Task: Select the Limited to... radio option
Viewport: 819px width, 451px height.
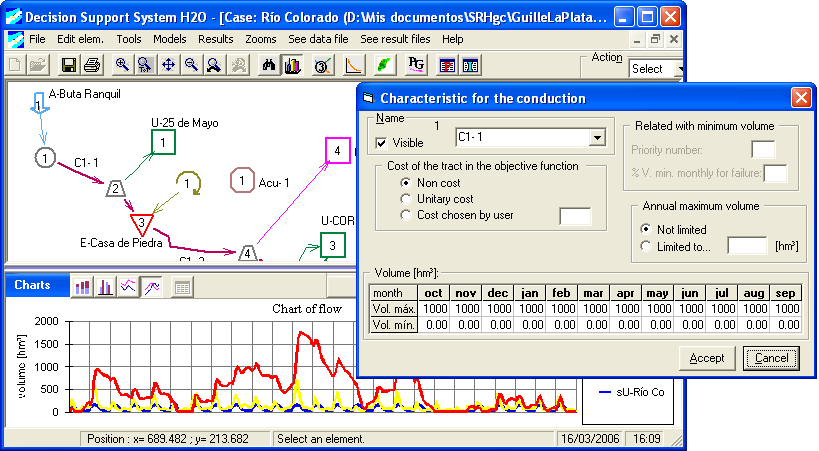Action: 646,247
